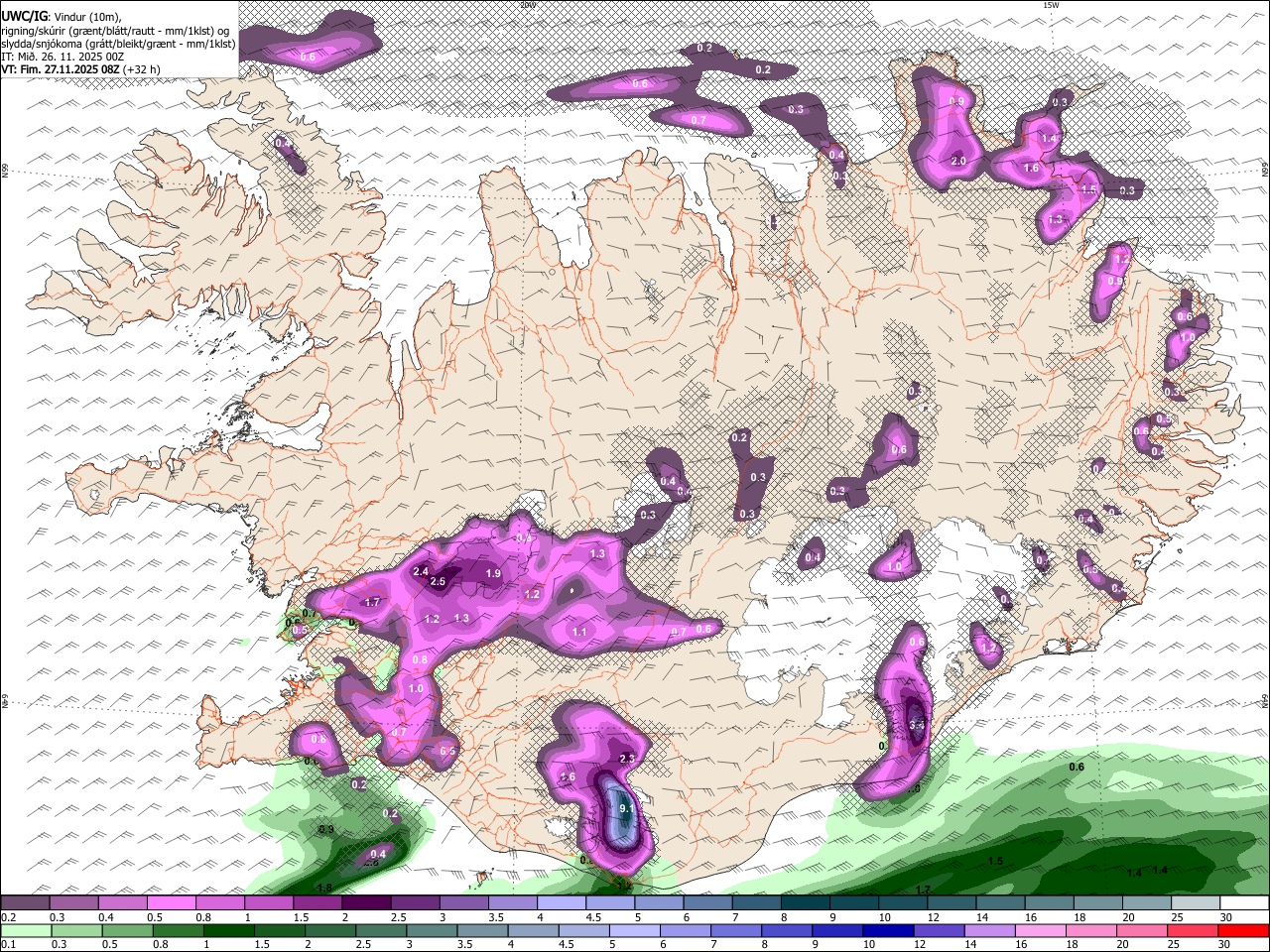Screen dimensions: 1270x952
Task: Click the bottom-row swatch between 20 and 25
Action: (1143, 930)
